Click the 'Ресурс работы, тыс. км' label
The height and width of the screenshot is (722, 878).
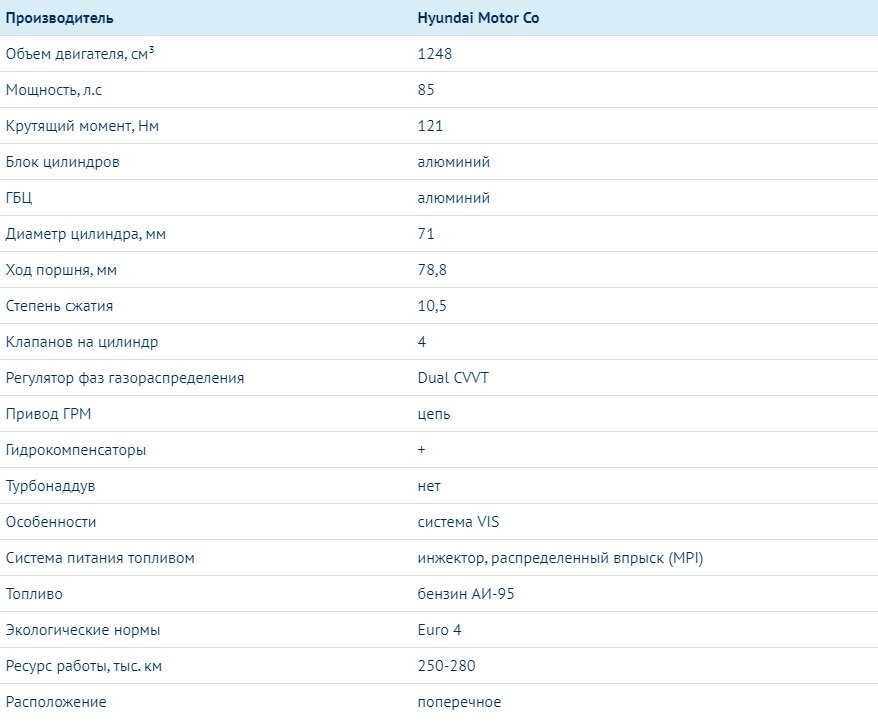point(84,666)
